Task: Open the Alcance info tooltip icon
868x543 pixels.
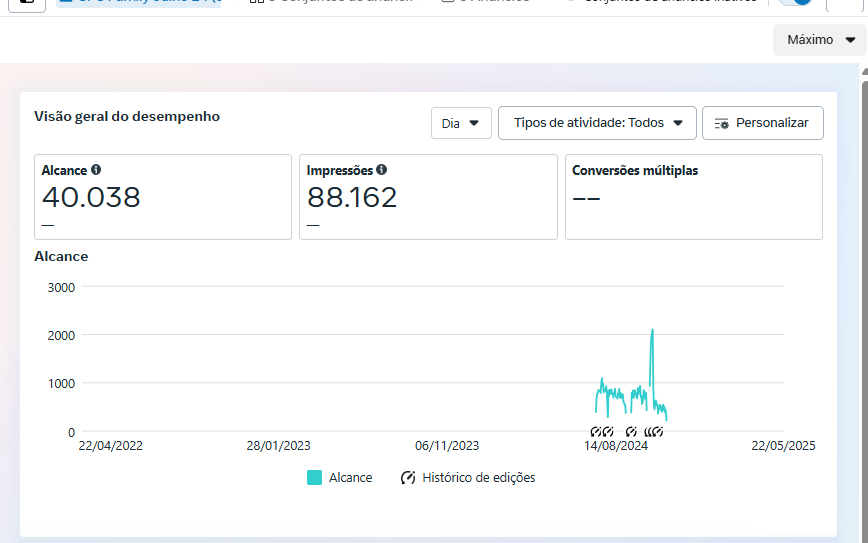Action: tap(96, 170)
